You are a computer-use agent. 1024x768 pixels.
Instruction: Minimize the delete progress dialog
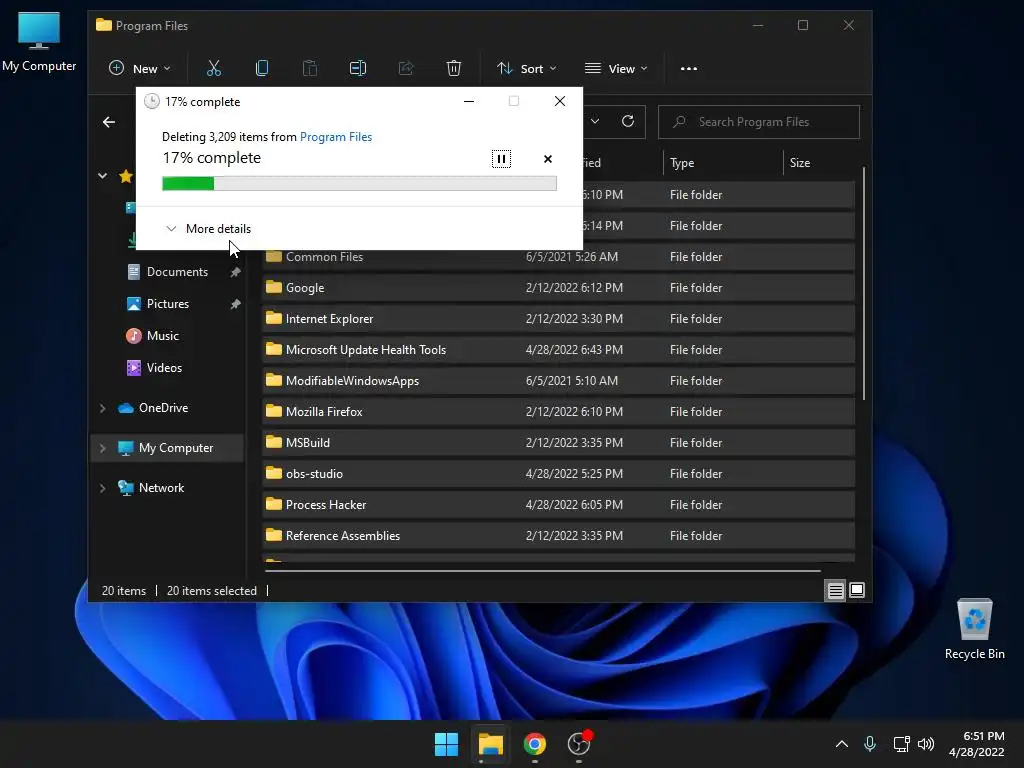point(469,101)
